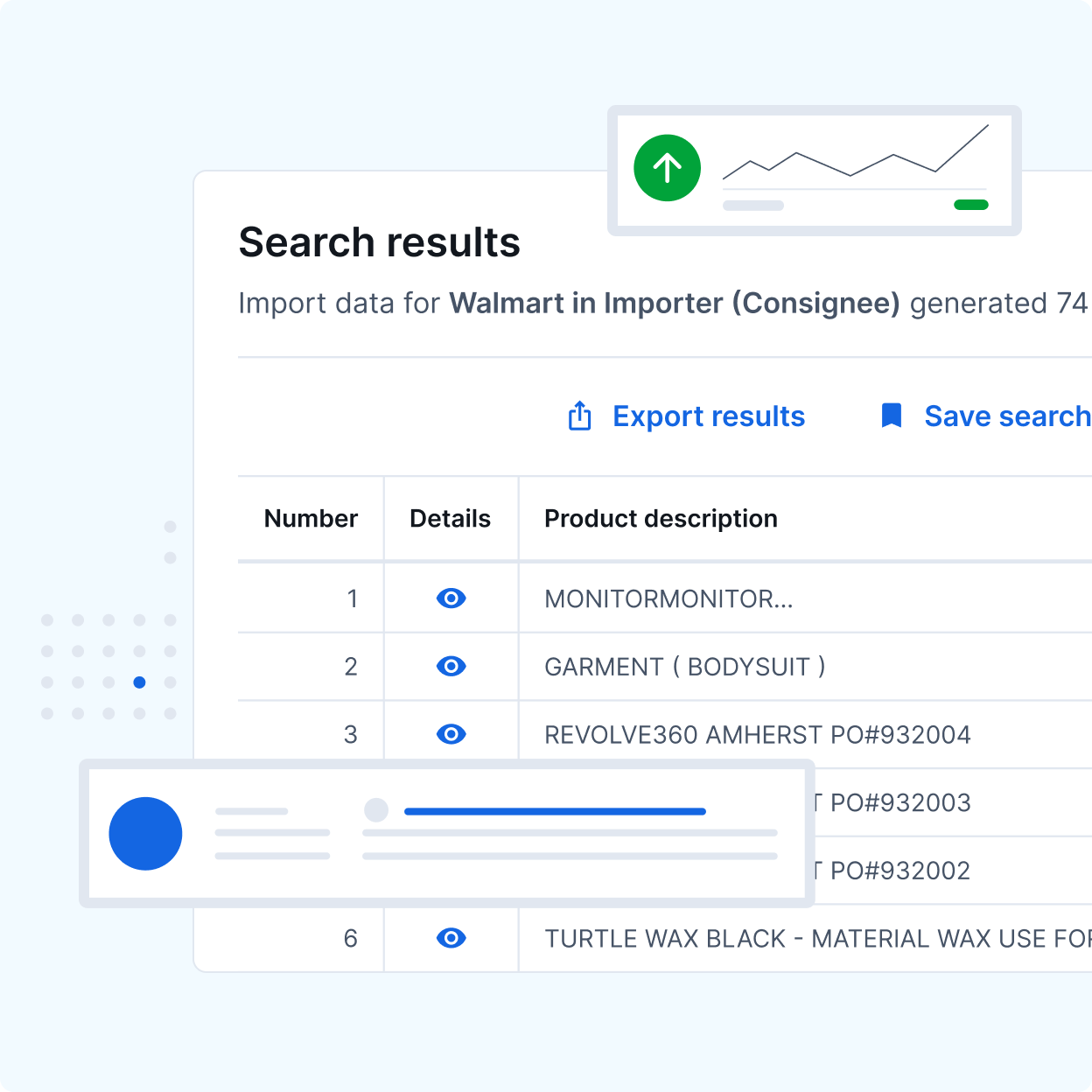Image resolution: width=1092 pixels, height=1092 pixels.
Task: Click the blue progress bar in overlay card
Action: 555,811
